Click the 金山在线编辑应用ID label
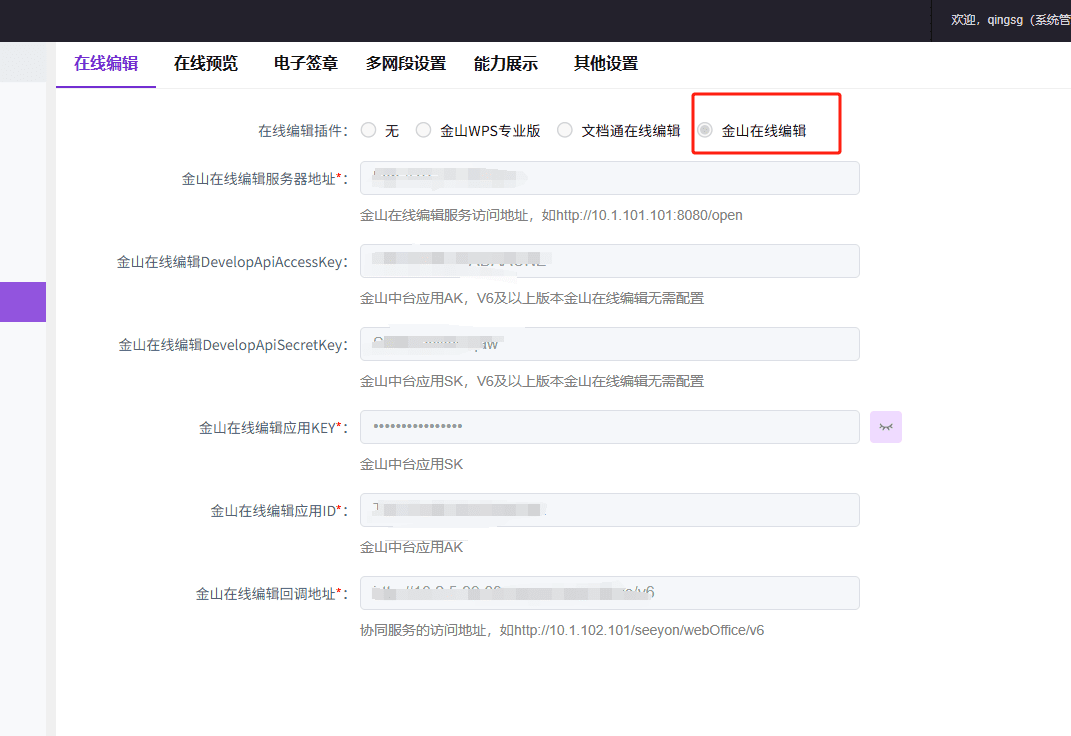Screen dimensions: 1071x736 [x=279, y=511]
